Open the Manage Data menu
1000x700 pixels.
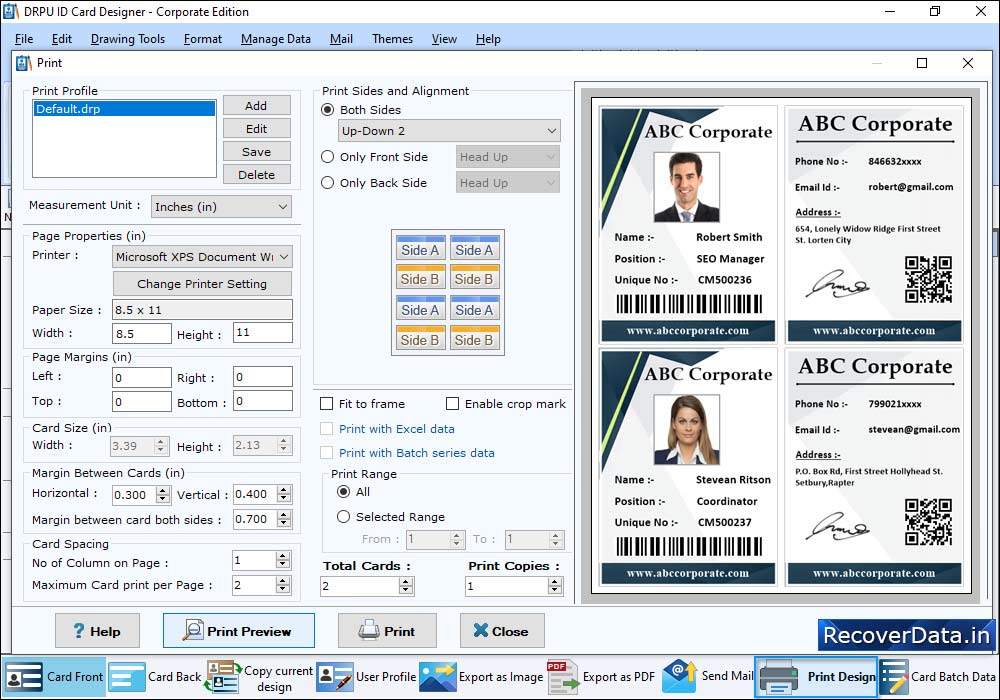(x=276, y=39)
